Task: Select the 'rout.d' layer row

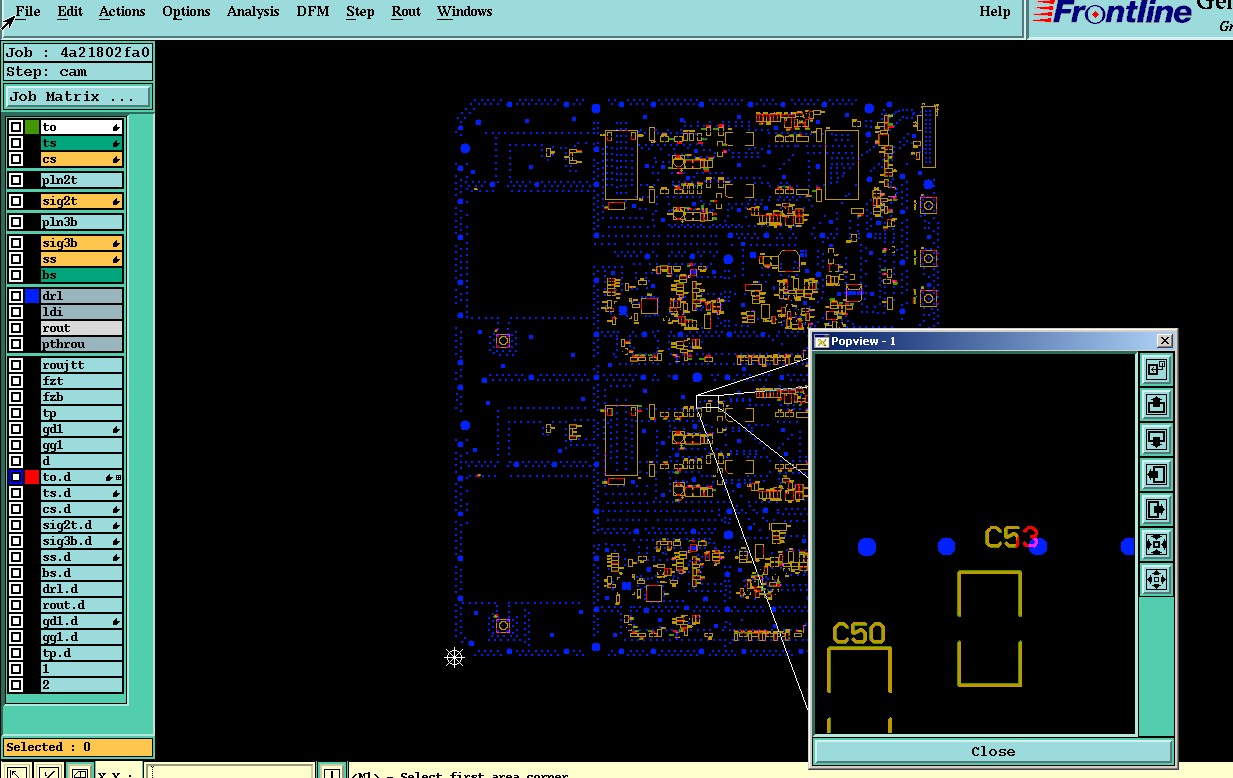Action: tap(82, 605)
